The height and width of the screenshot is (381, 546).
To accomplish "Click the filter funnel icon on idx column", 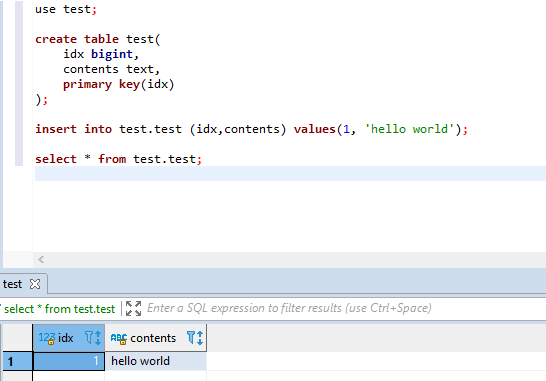I will pyautogui.click(x=89, y=337).
